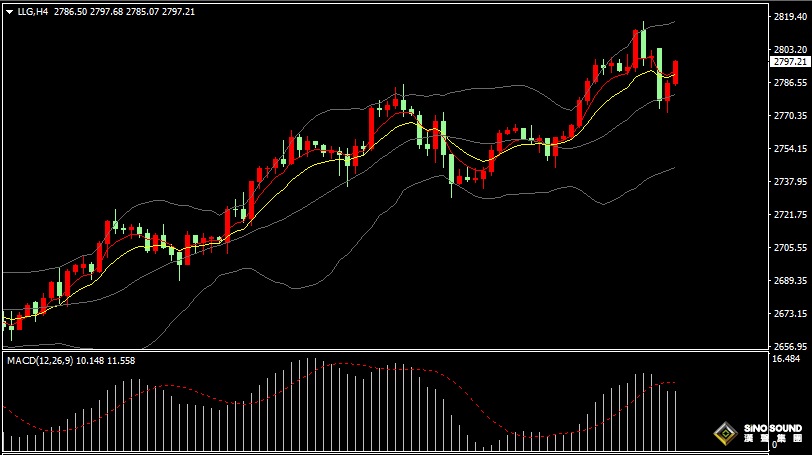Click the highlighted 2797.21 current price tag
Screen dimensions: 812x455
pos(789,62)
